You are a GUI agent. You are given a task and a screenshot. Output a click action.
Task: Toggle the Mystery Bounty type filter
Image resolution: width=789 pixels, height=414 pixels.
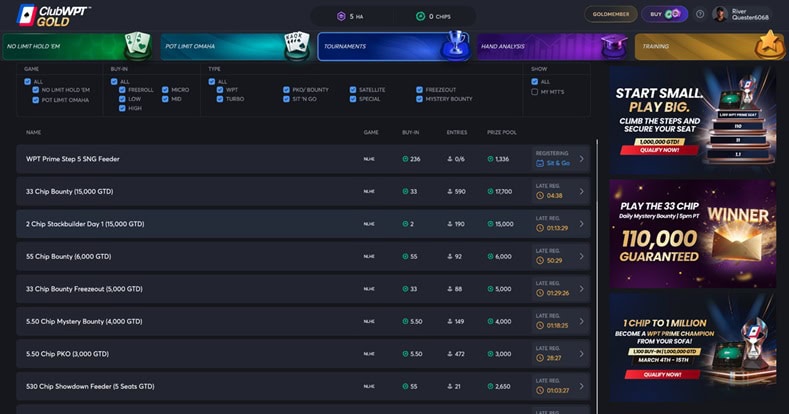coord(420,100)
